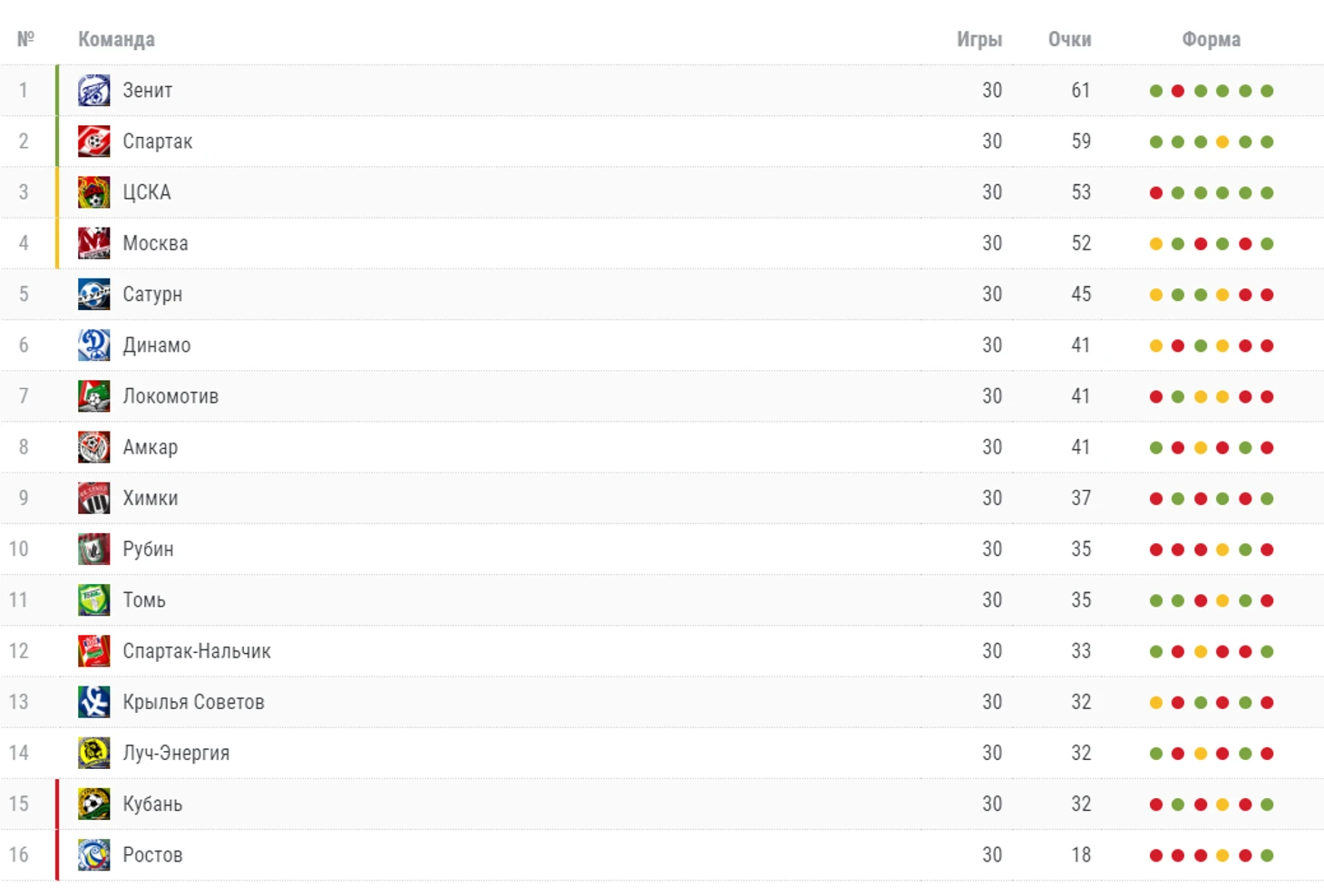Sort table by Очки column header

pyautogui.click(x=1069, y=40)
